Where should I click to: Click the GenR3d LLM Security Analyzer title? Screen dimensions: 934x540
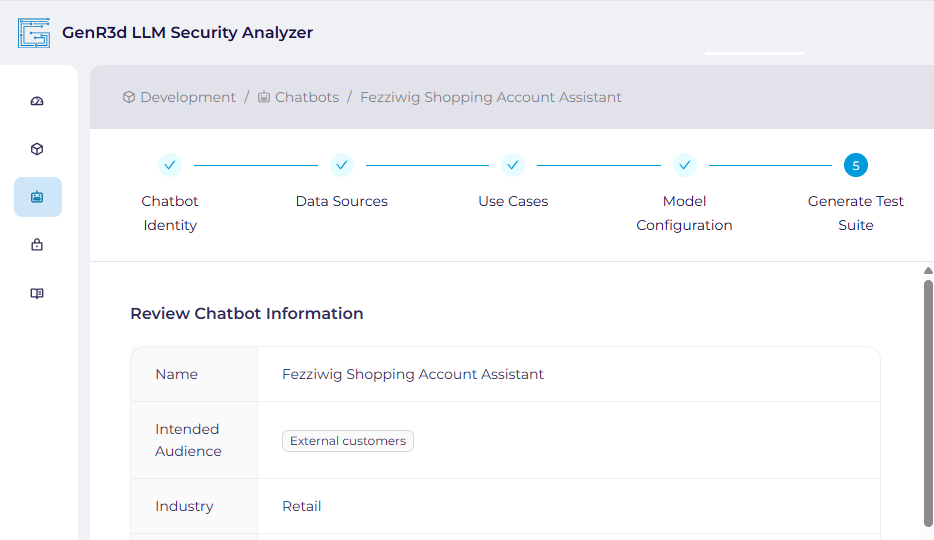point(188,33)
